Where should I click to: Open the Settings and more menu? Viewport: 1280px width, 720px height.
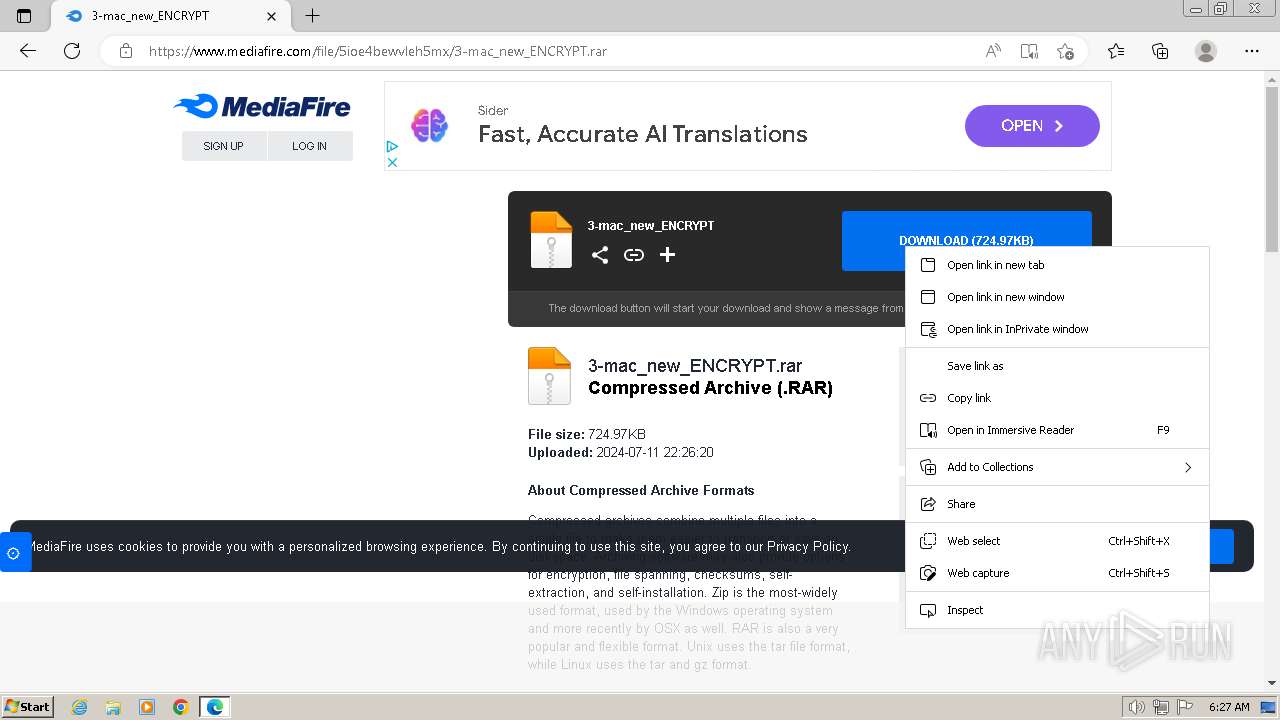[x=1252, y=51]
